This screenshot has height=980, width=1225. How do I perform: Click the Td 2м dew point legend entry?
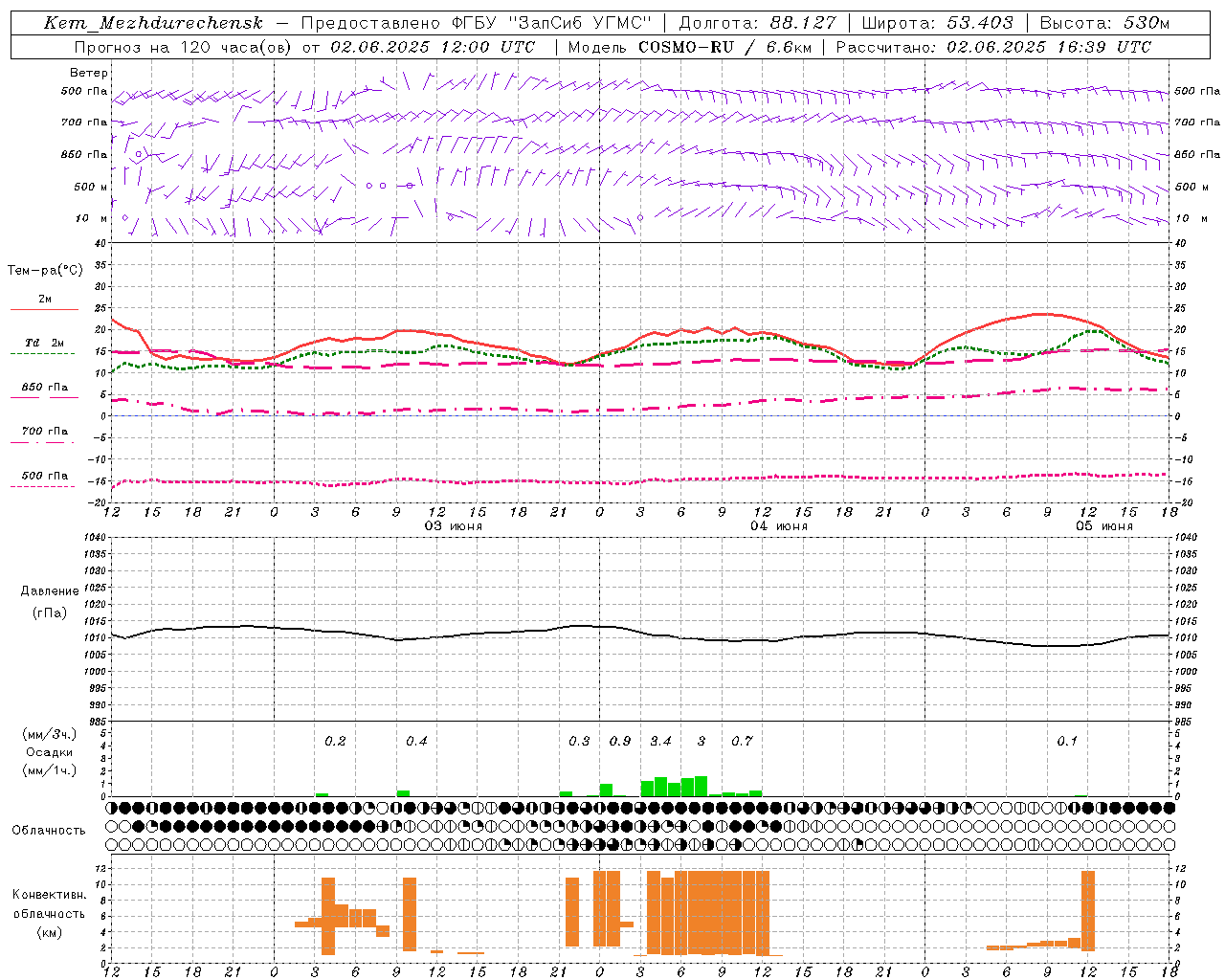pos(44,343)
